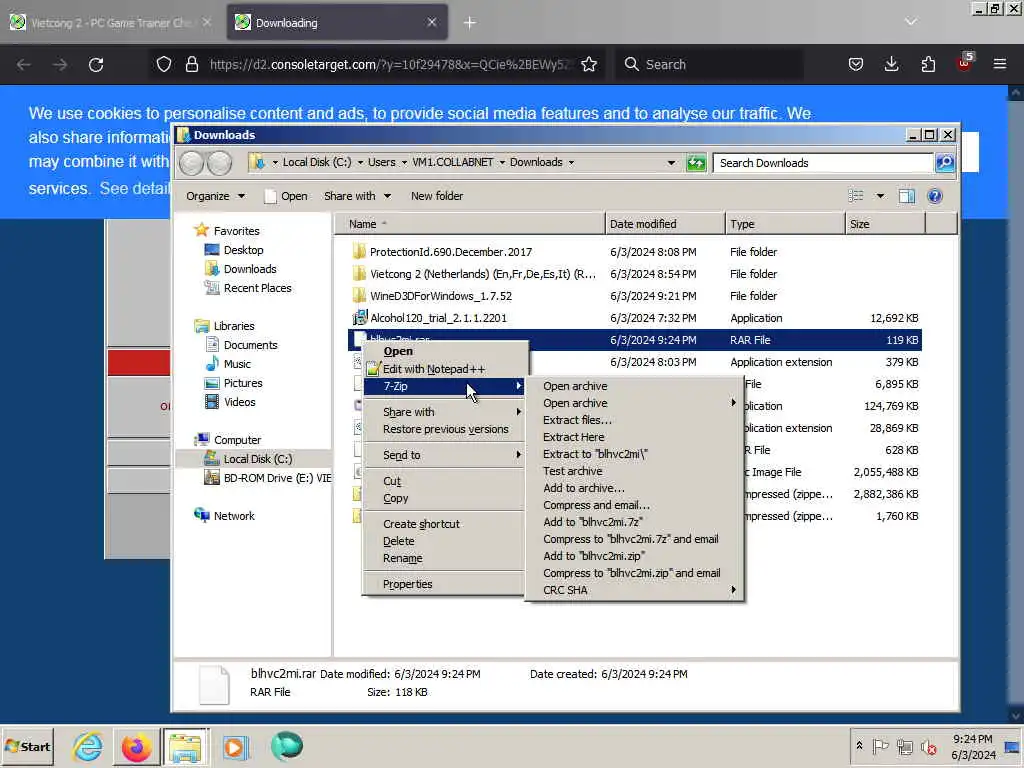Expand the Users breadcrumb arrow
Viewport: 1024px width, 768px height.
coord(404,163)
